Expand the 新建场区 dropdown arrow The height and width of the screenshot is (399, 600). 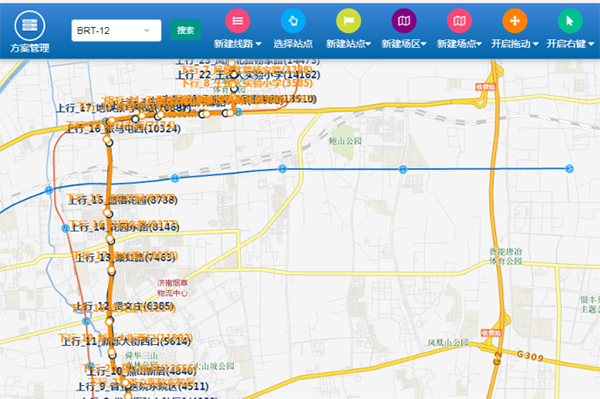click(424, 44)
